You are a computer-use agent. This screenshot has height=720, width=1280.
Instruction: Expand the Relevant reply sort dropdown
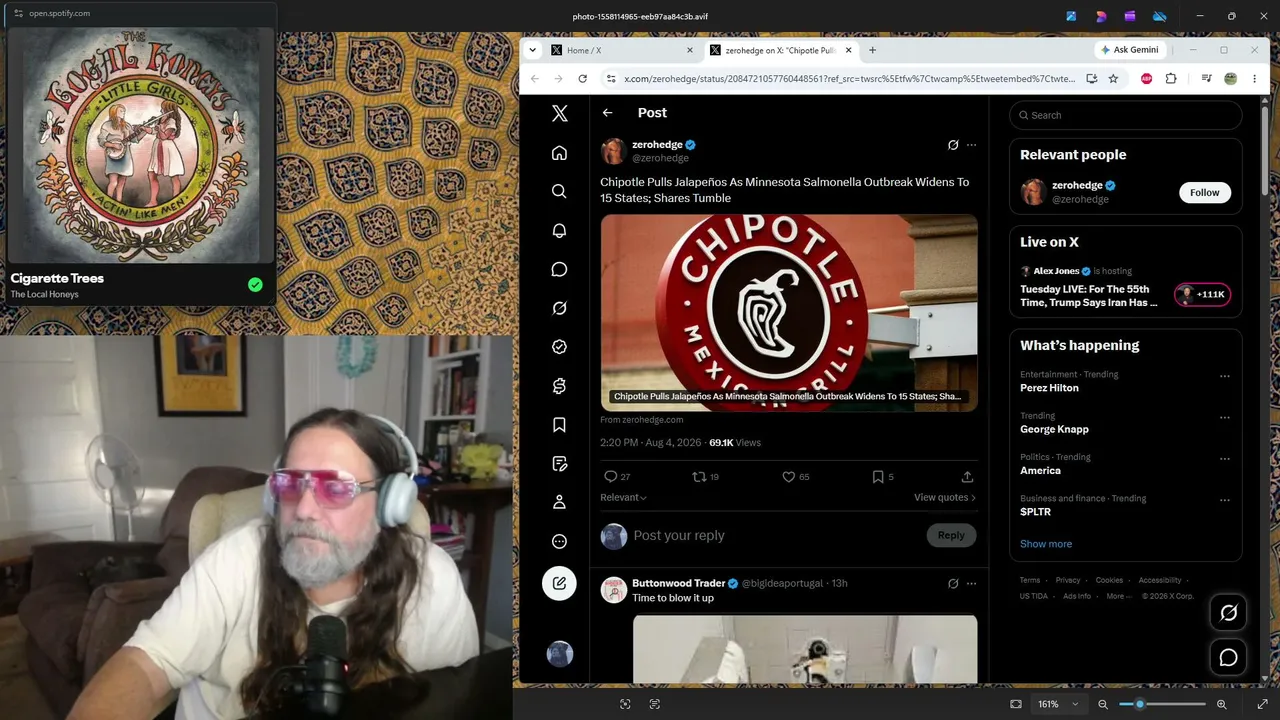point(623,497)
